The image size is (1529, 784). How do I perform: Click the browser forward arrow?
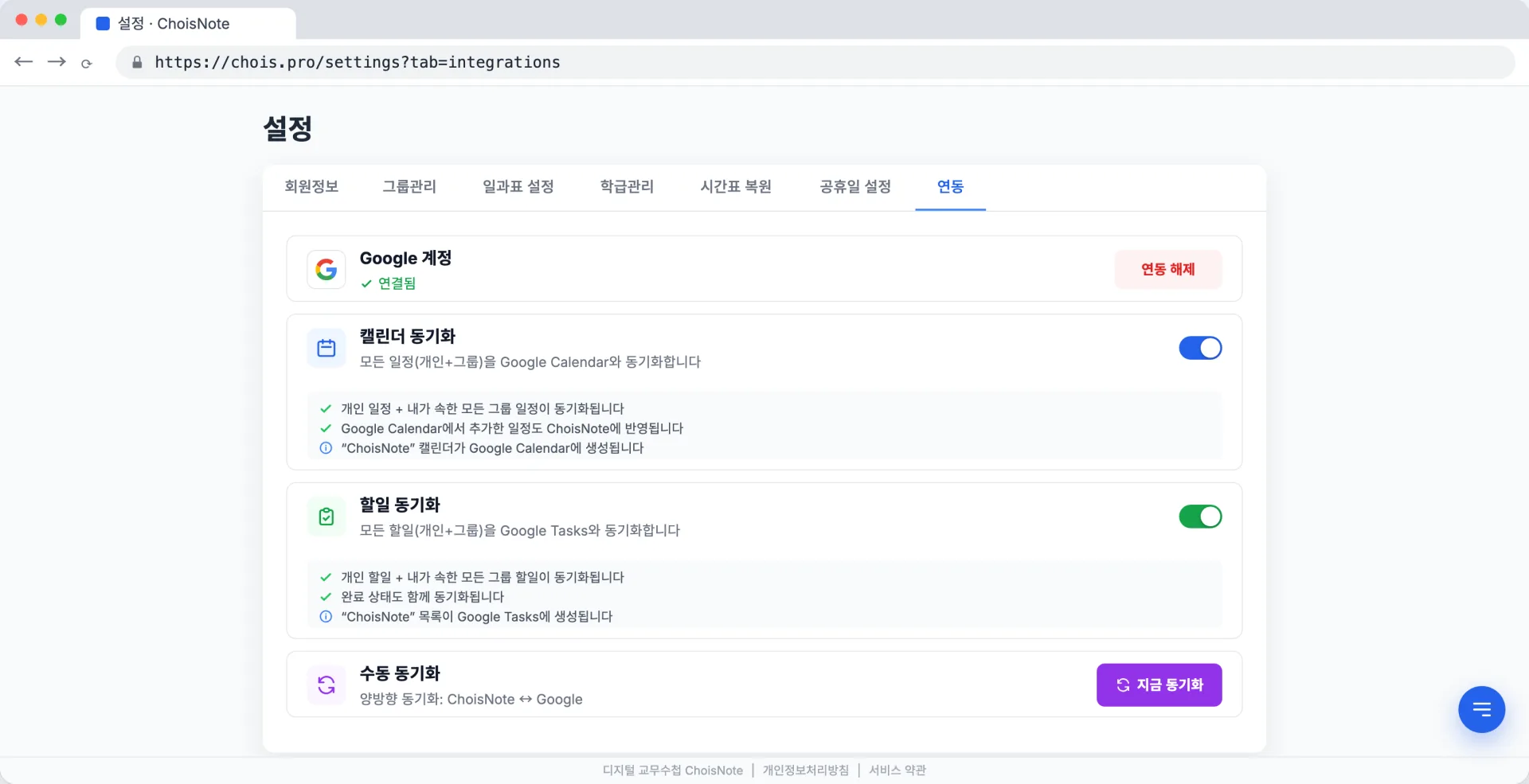click(57, 62)
